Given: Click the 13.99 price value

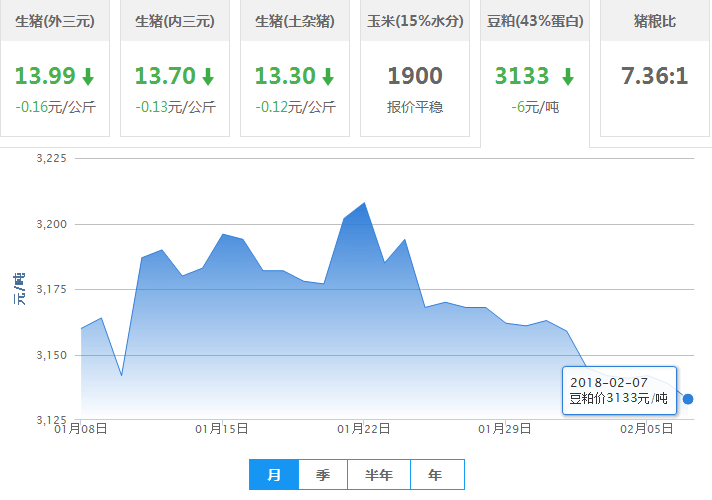Looking at the screenshot, I should (45, 76).
